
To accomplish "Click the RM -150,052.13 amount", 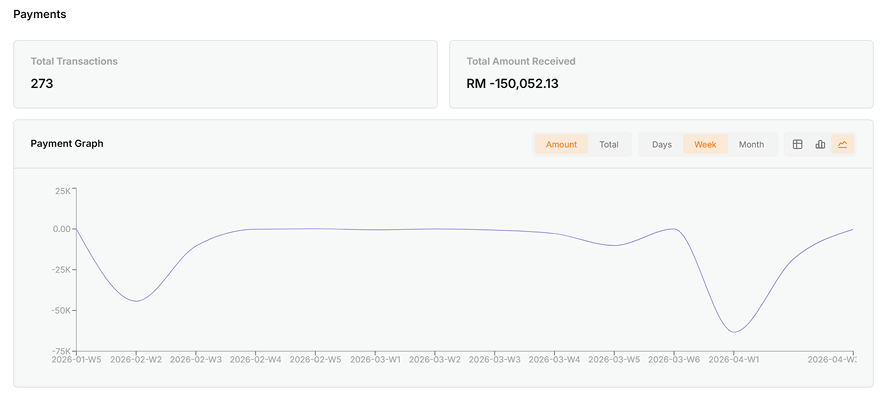I will point(513,84).
